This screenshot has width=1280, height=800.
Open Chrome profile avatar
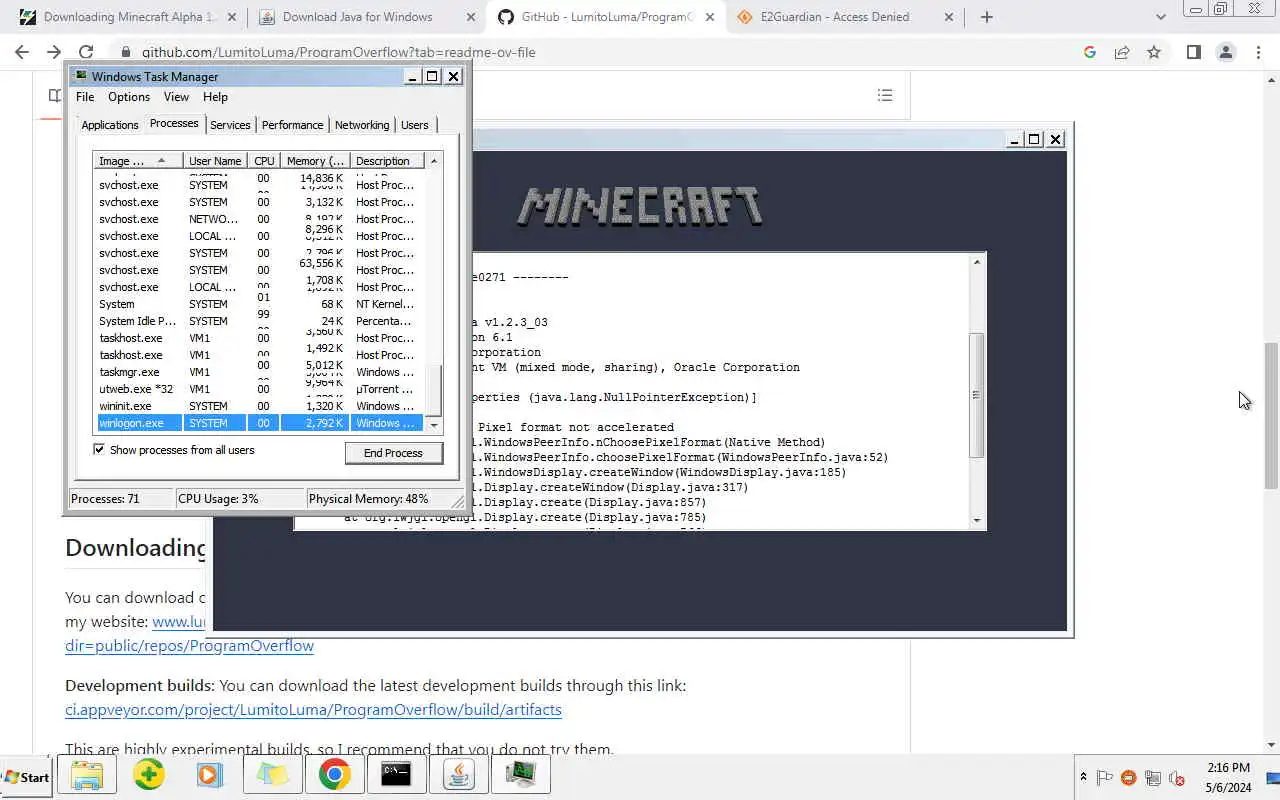1225,52
